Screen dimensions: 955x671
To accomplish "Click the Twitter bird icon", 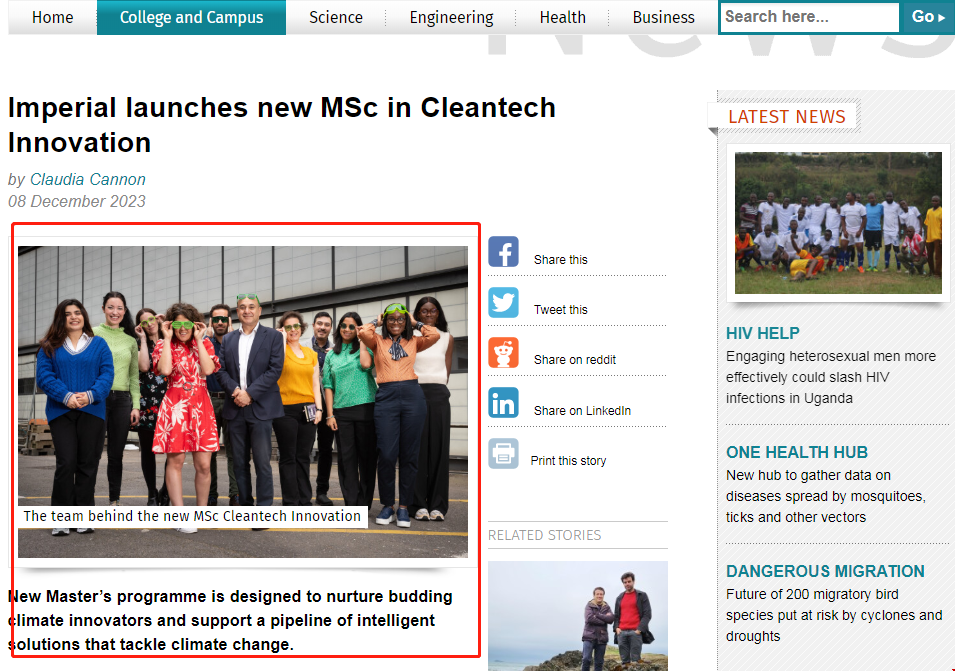I will click(503, 302).
